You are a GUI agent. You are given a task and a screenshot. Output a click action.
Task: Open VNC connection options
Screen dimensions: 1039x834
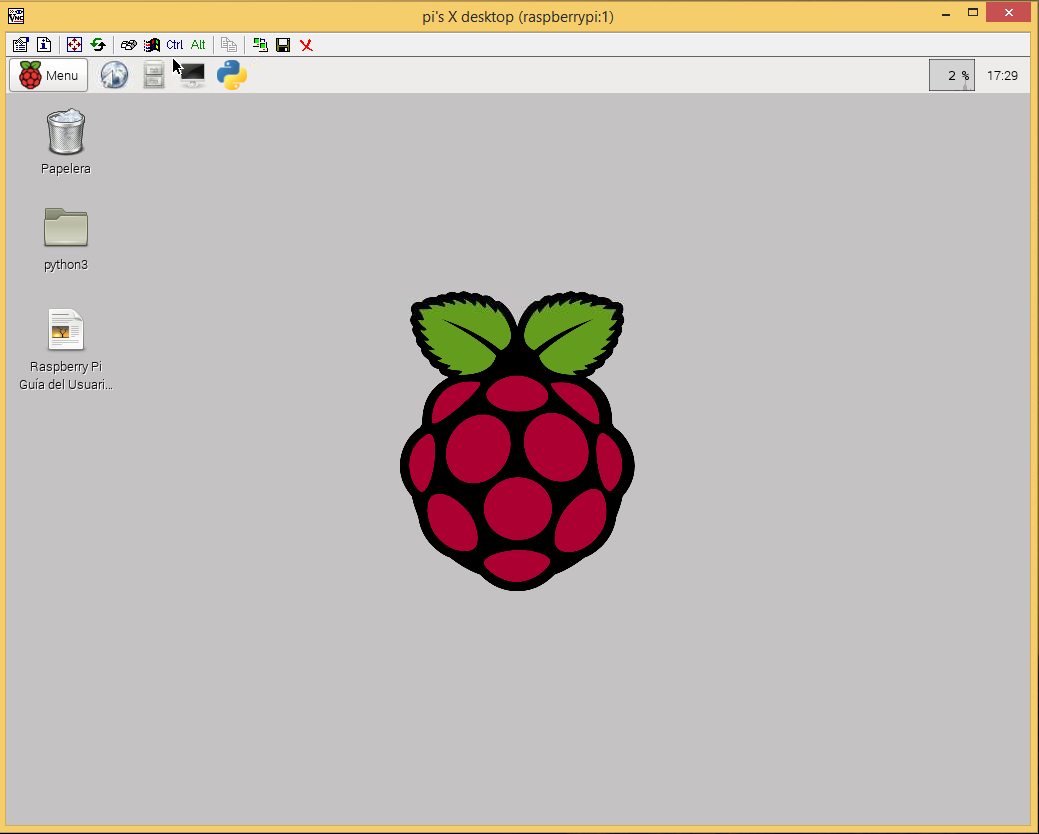point(21,44)
